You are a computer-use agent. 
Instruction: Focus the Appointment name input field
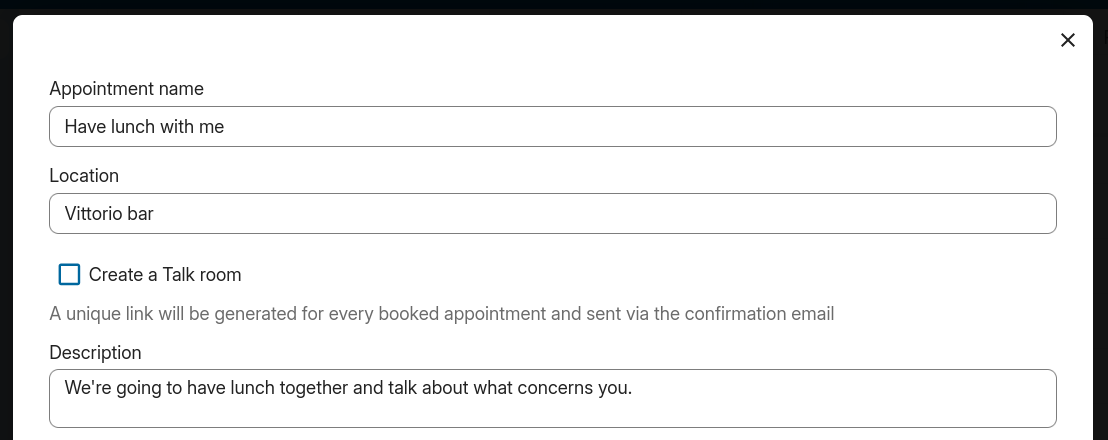click(x=553, y=127)
